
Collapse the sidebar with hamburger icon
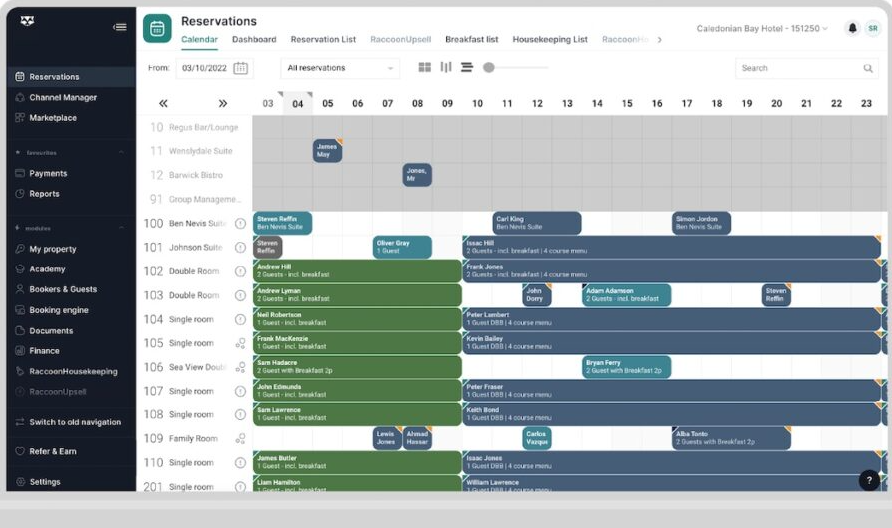(119, 27)
